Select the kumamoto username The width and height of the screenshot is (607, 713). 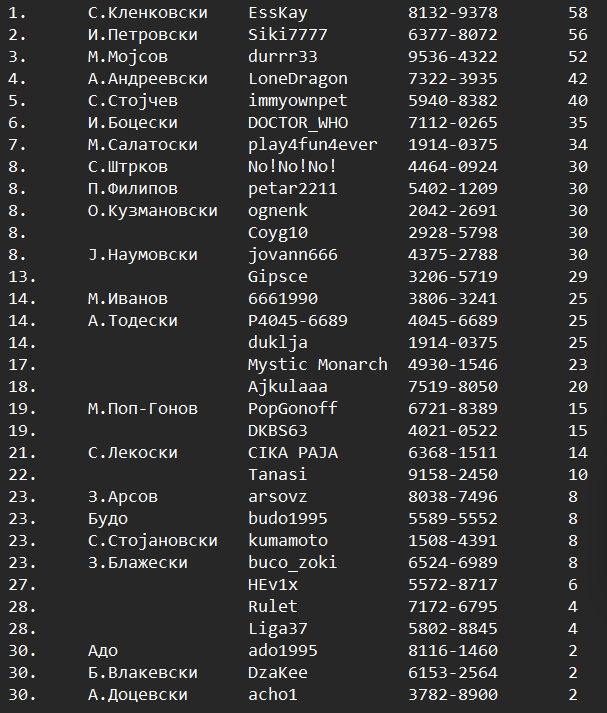tap(287, 541)
